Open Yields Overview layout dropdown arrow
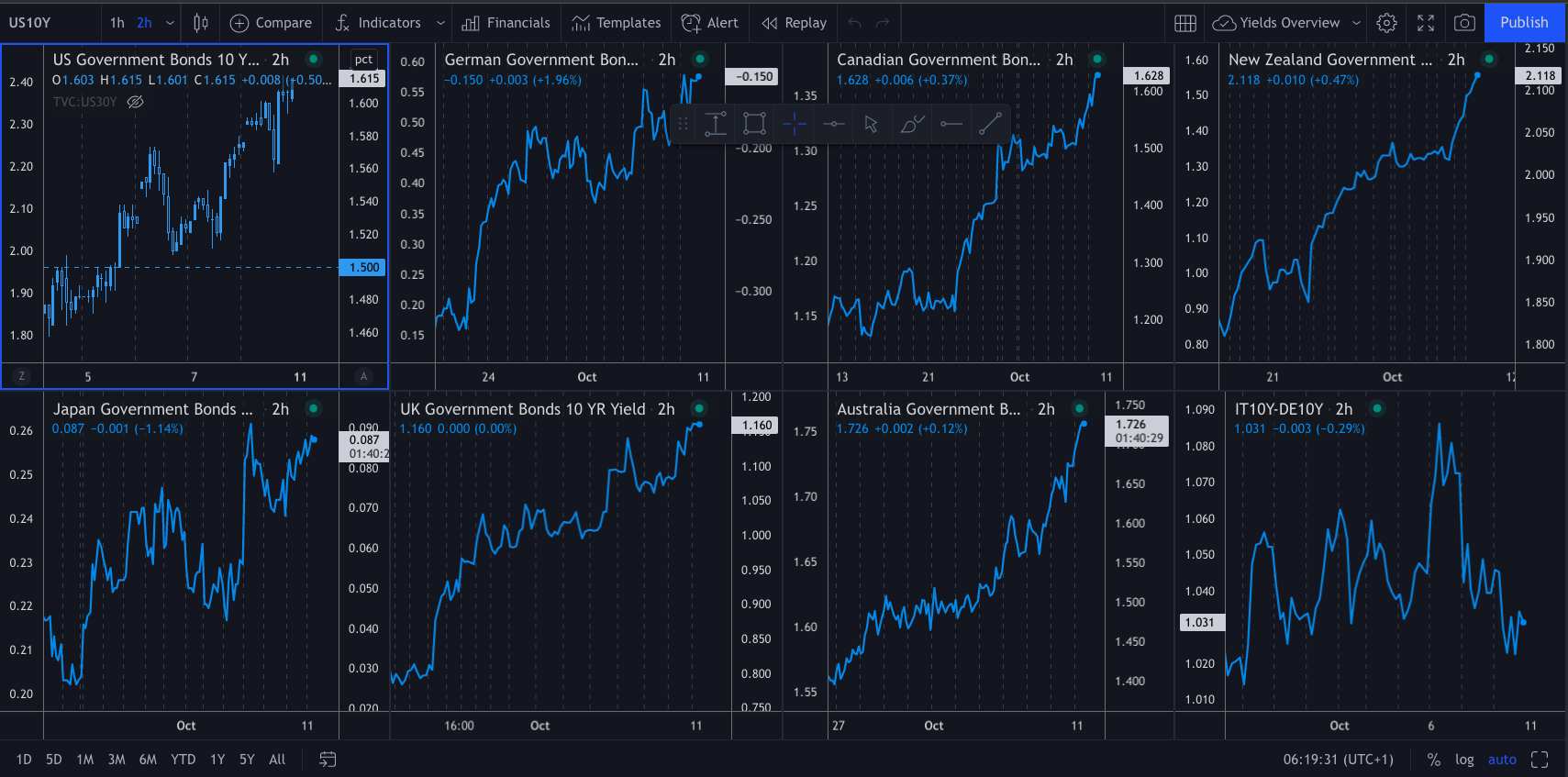This screenshot has height=777, width=1568. pyautogui.click(x=1358, y=23)
